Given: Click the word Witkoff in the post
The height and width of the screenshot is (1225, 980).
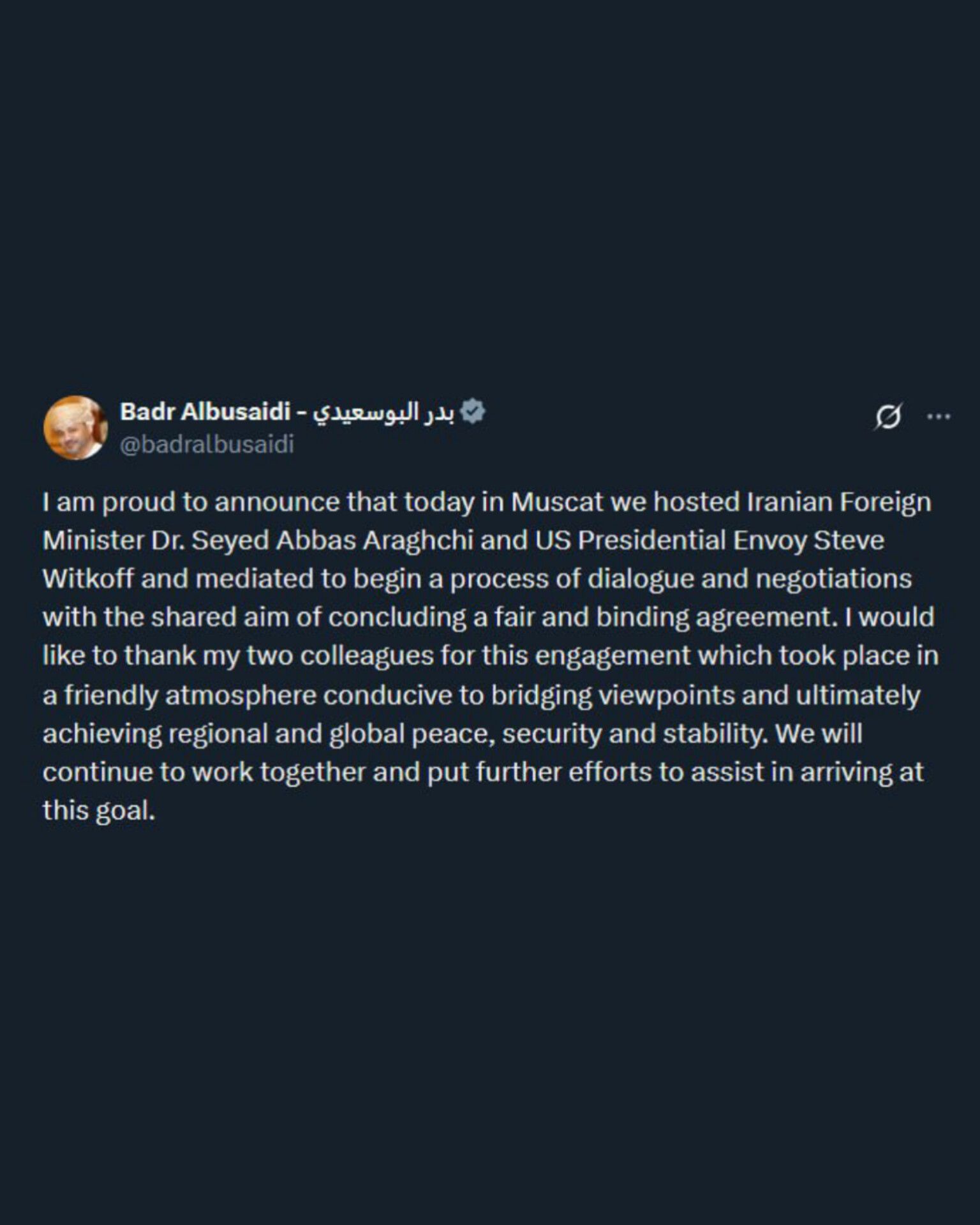Looking at the screenshot, I should [88, 579].
